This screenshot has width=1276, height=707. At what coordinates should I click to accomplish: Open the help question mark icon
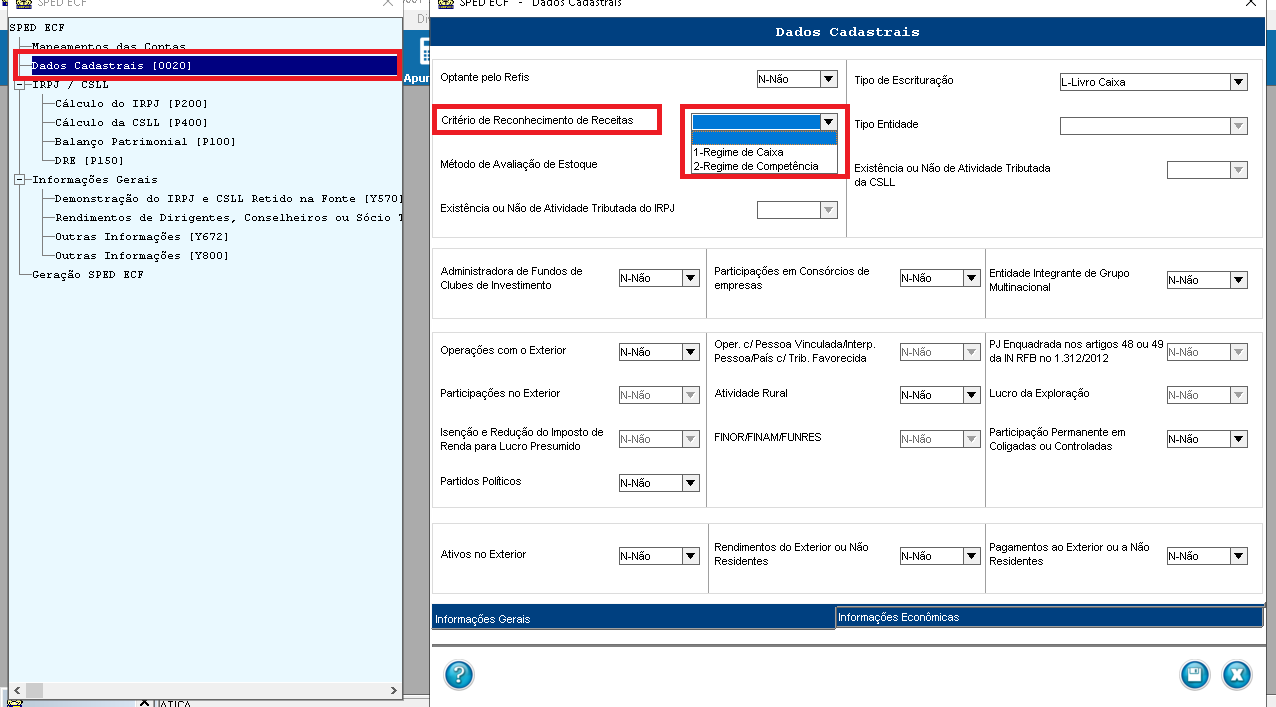click(458, 674)
